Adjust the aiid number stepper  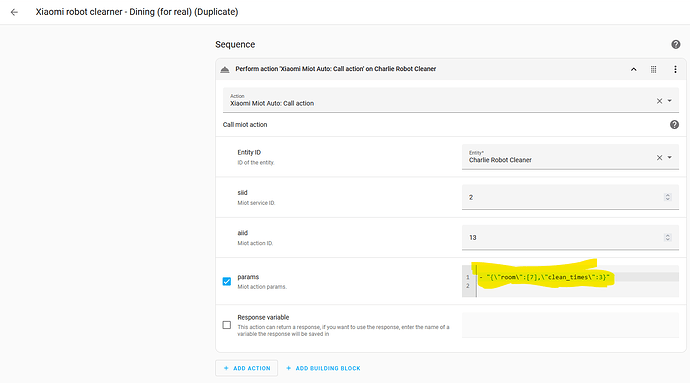668,237
